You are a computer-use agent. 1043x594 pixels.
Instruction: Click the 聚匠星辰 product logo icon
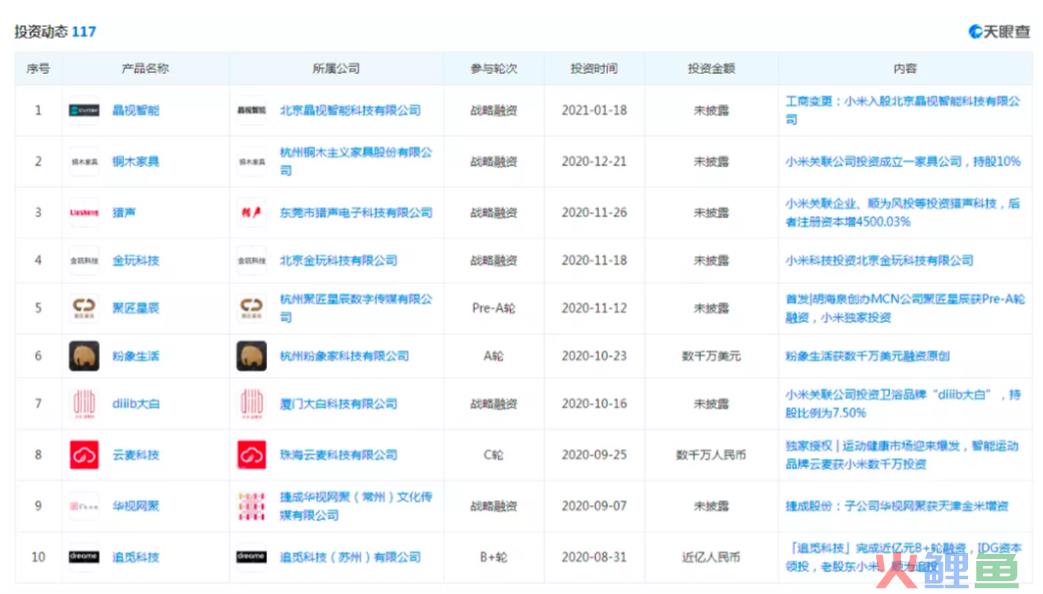point(84,308)
